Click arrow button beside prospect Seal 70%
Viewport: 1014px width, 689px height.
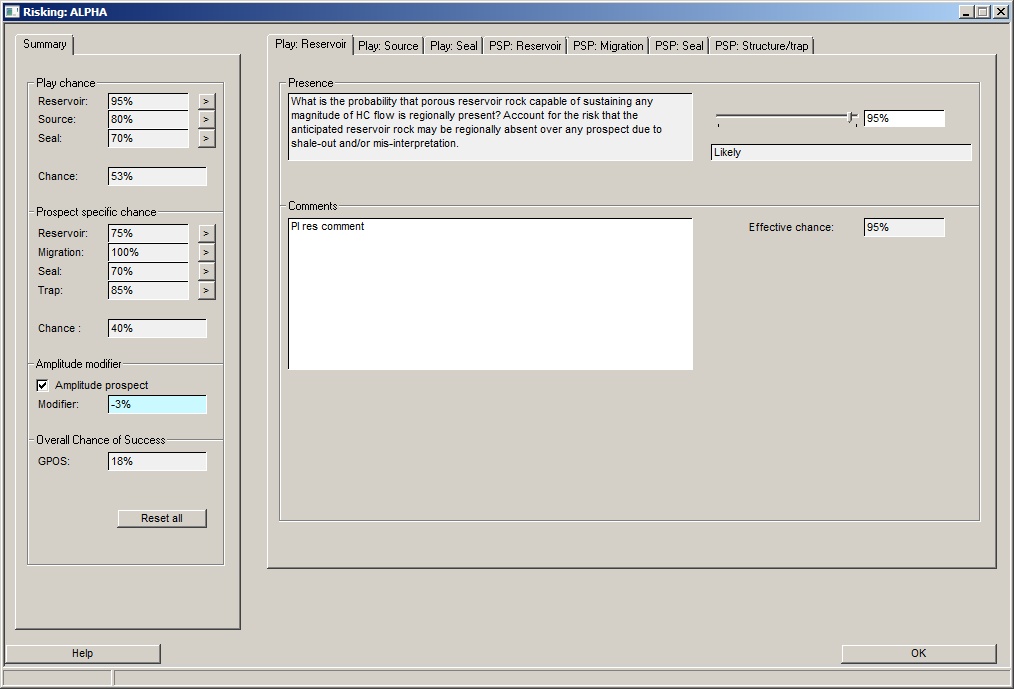[x=206, y=271]
